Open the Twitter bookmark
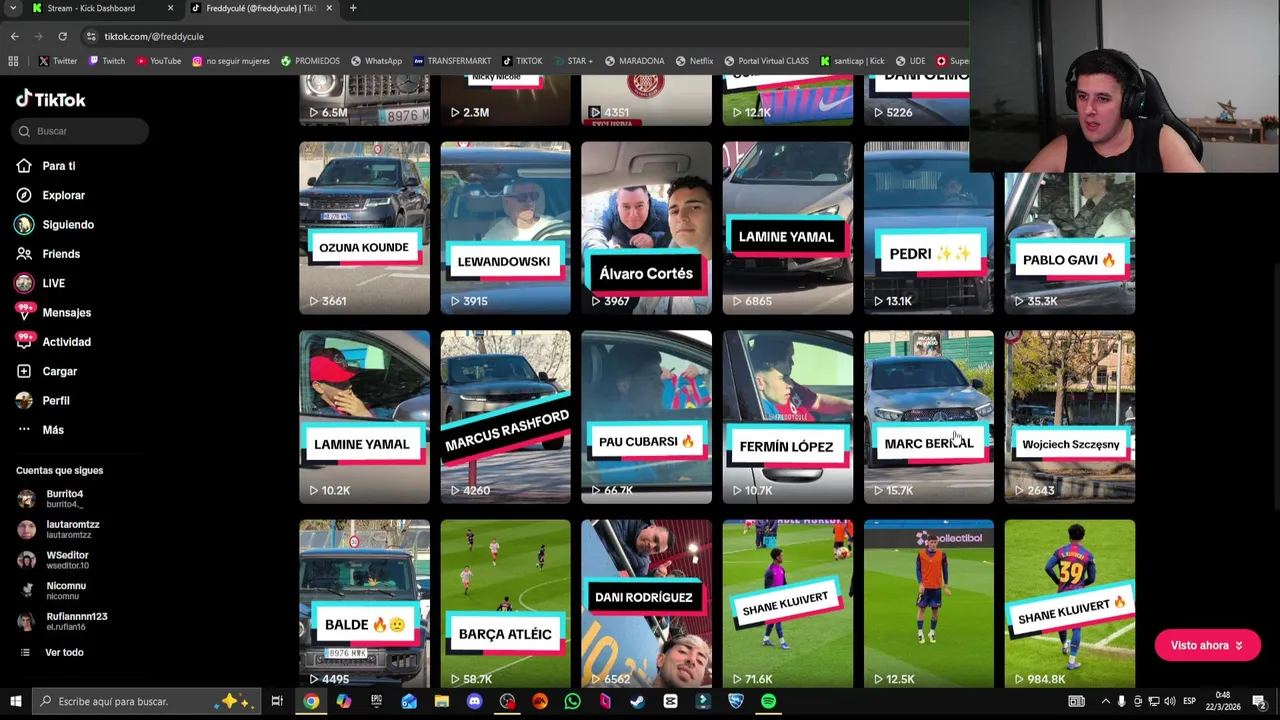 point(57,61)
